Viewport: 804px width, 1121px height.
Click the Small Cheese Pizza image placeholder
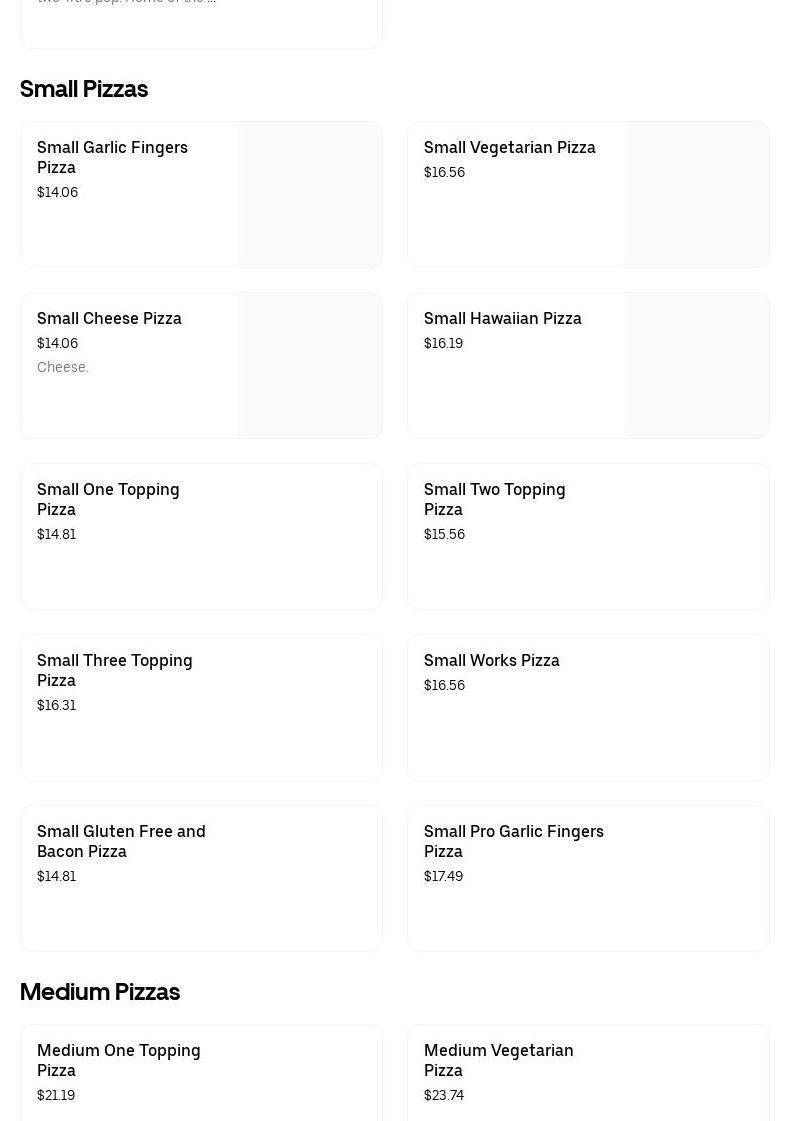click(309, 366)
